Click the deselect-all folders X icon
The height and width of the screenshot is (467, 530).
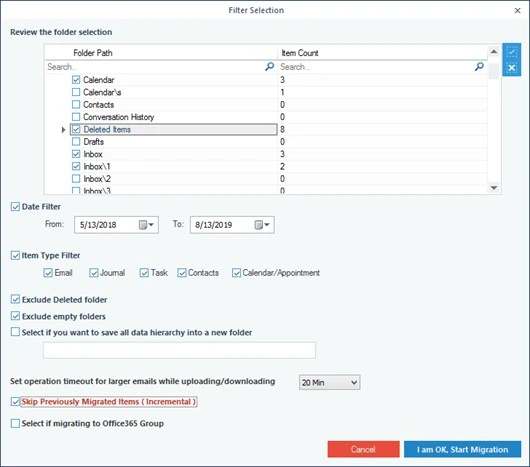[511, 68]
